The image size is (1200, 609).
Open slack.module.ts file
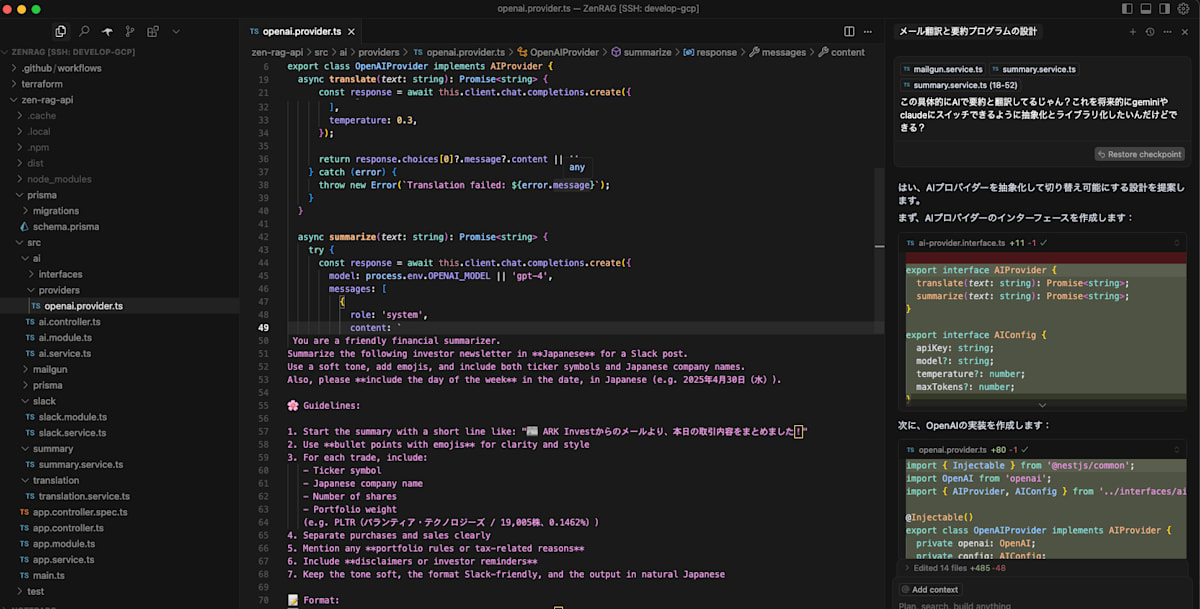pos(72,417)
